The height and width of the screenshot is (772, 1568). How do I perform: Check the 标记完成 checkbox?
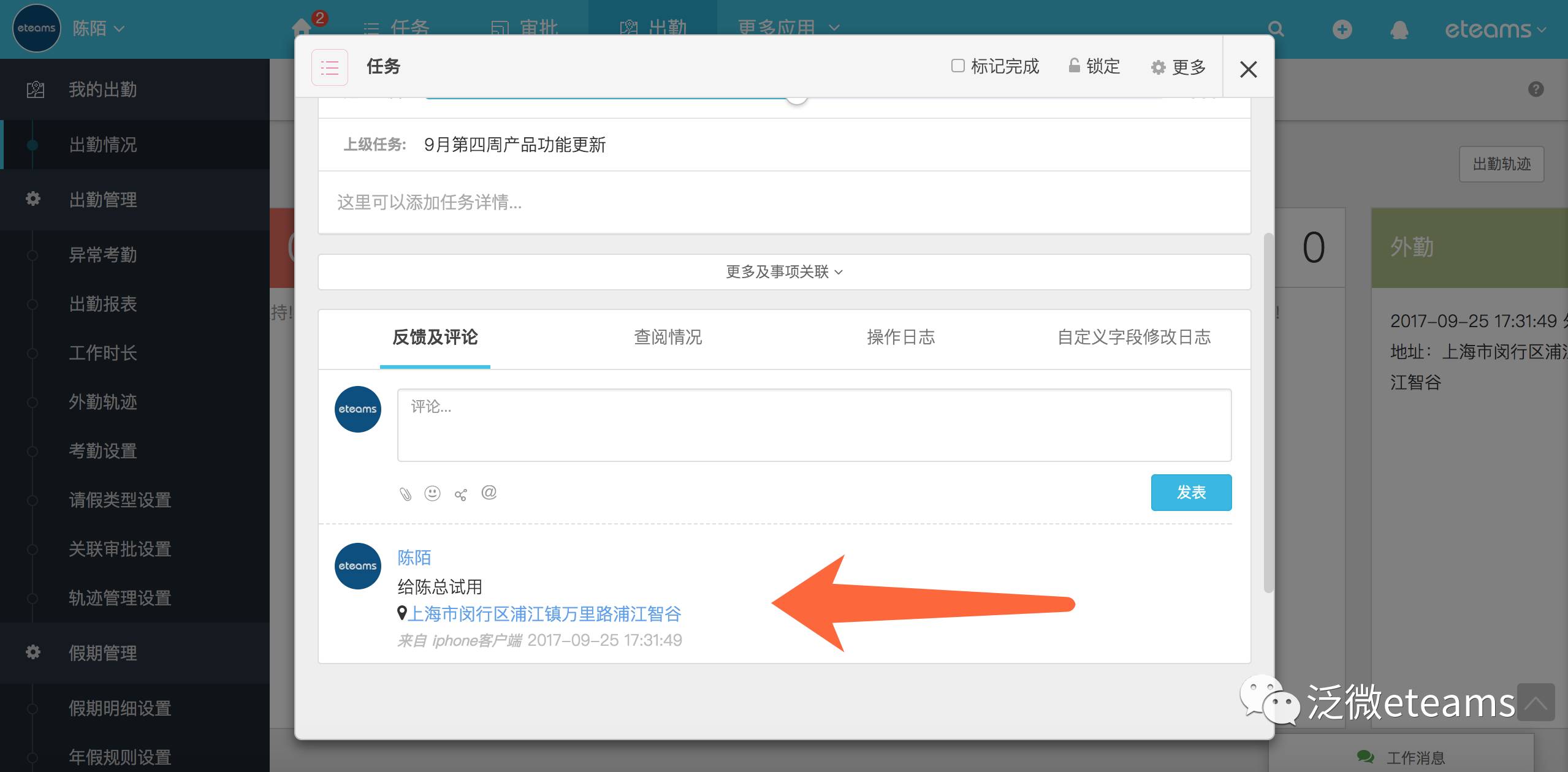(957, 66)
